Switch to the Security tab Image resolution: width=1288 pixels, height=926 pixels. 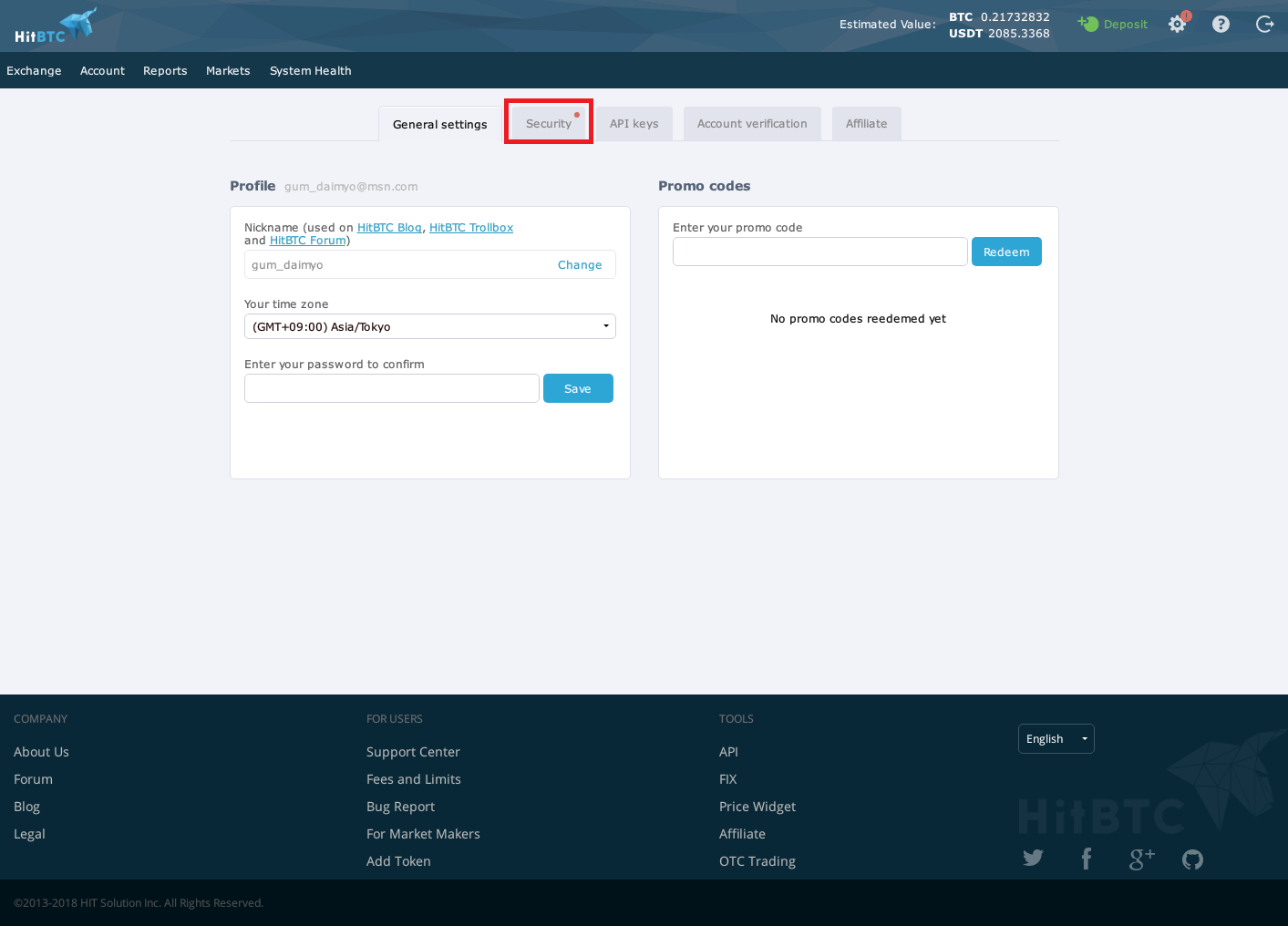coord(549,124)
